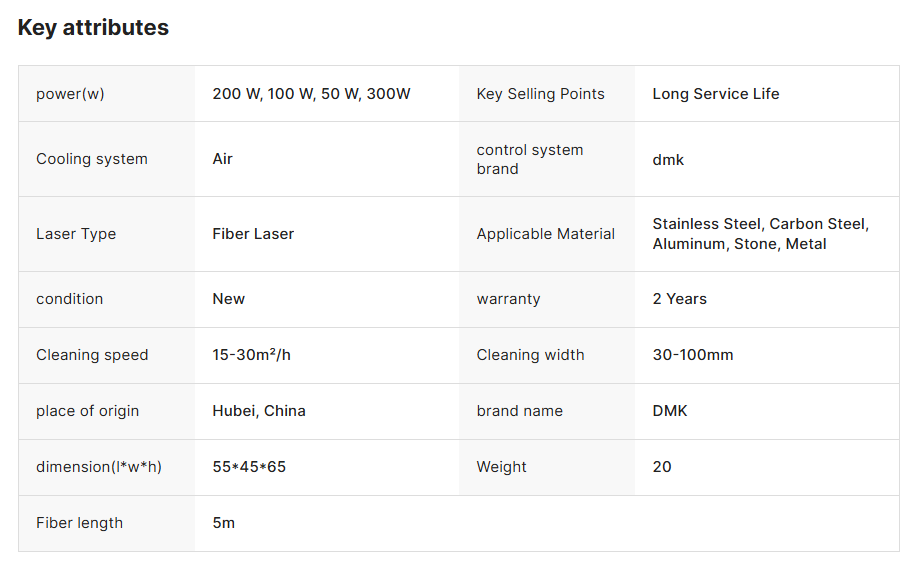Click the Air cooling value
Screen dimensions: 918x568
222,159
